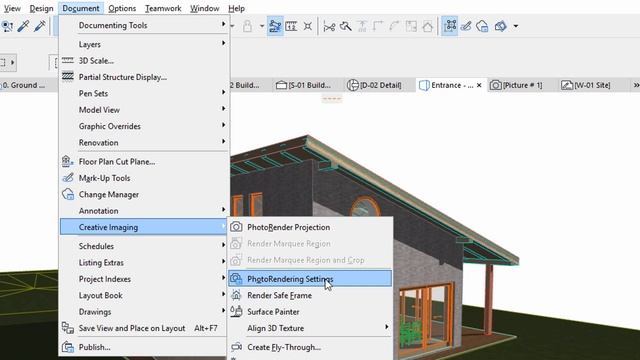The width and height of the screenshot is (640, 360).
Task: Click the PhotoRendering Settings icon
Action: 236,279
